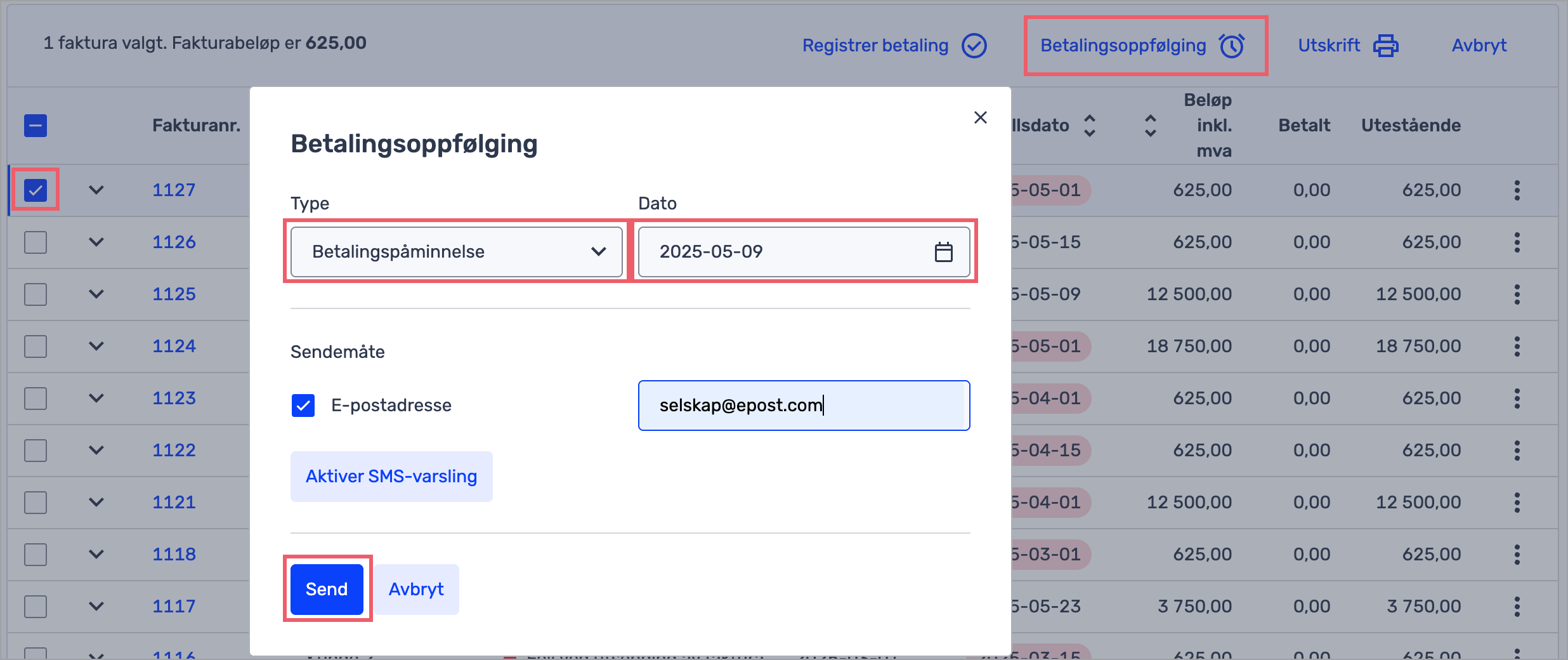Click the email field containing selskap@epost.com
This screenshot has width=1568, height=660.
click(x=804, y=406)
